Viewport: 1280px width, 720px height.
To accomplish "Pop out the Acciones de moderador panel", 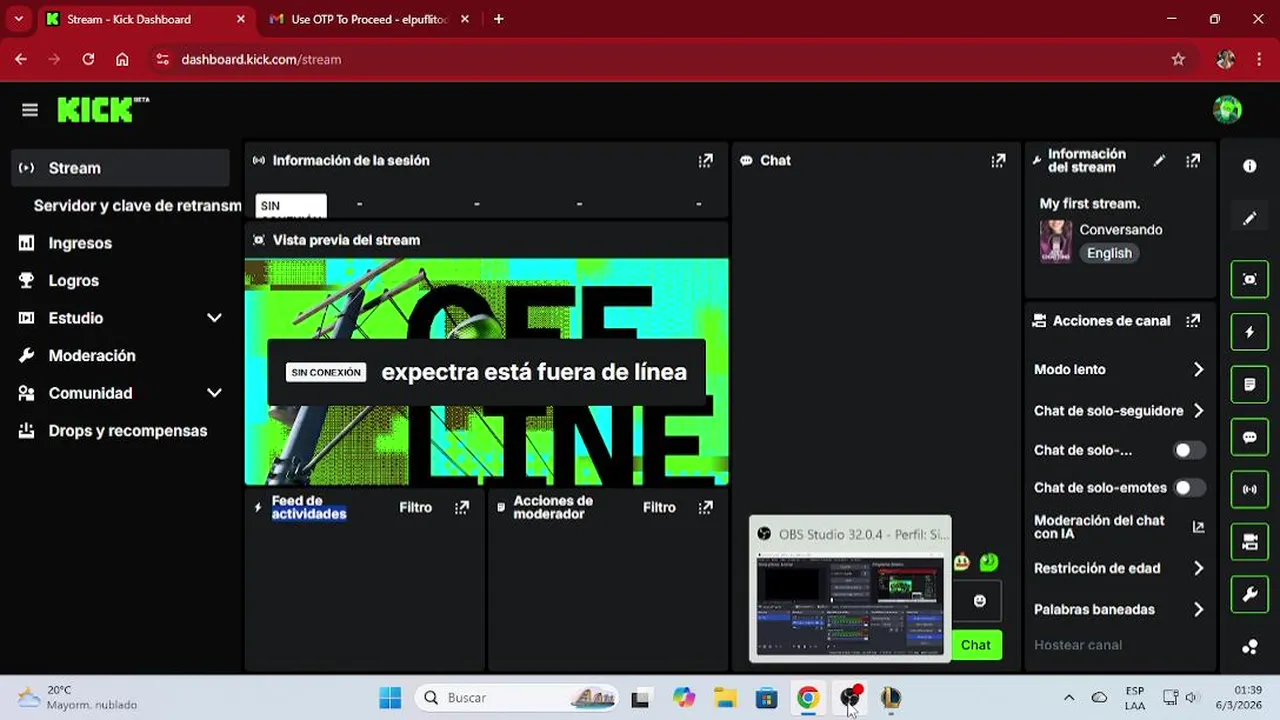I will tap(706, 507).
